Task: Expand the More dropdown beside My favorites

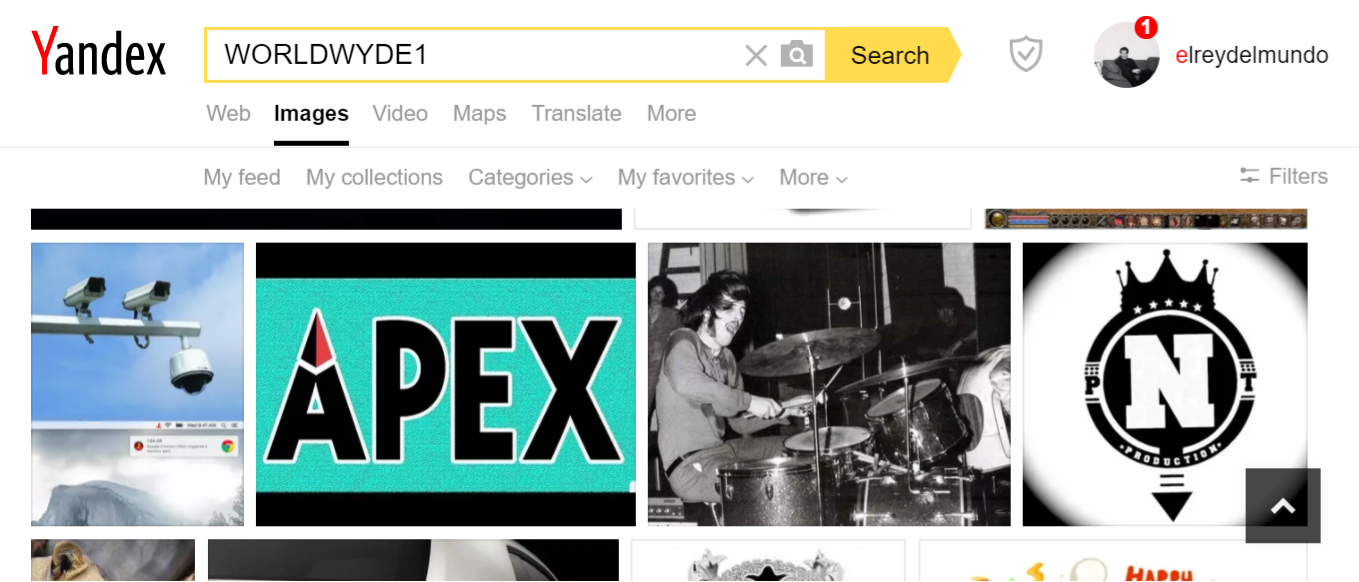Action: (813, 177)
